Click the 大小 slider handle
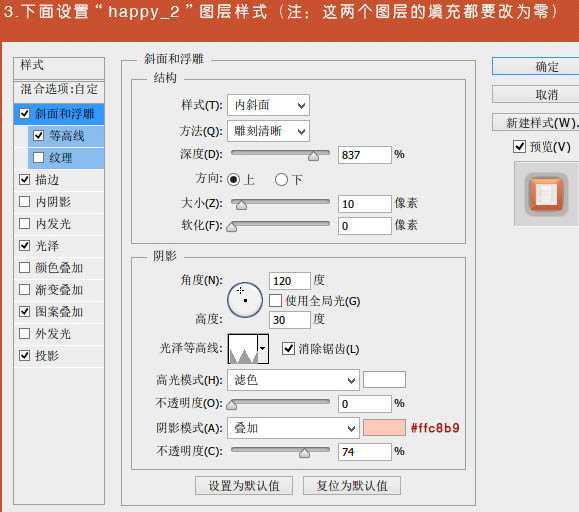579x512 pixels. click(x=241, y=205)
